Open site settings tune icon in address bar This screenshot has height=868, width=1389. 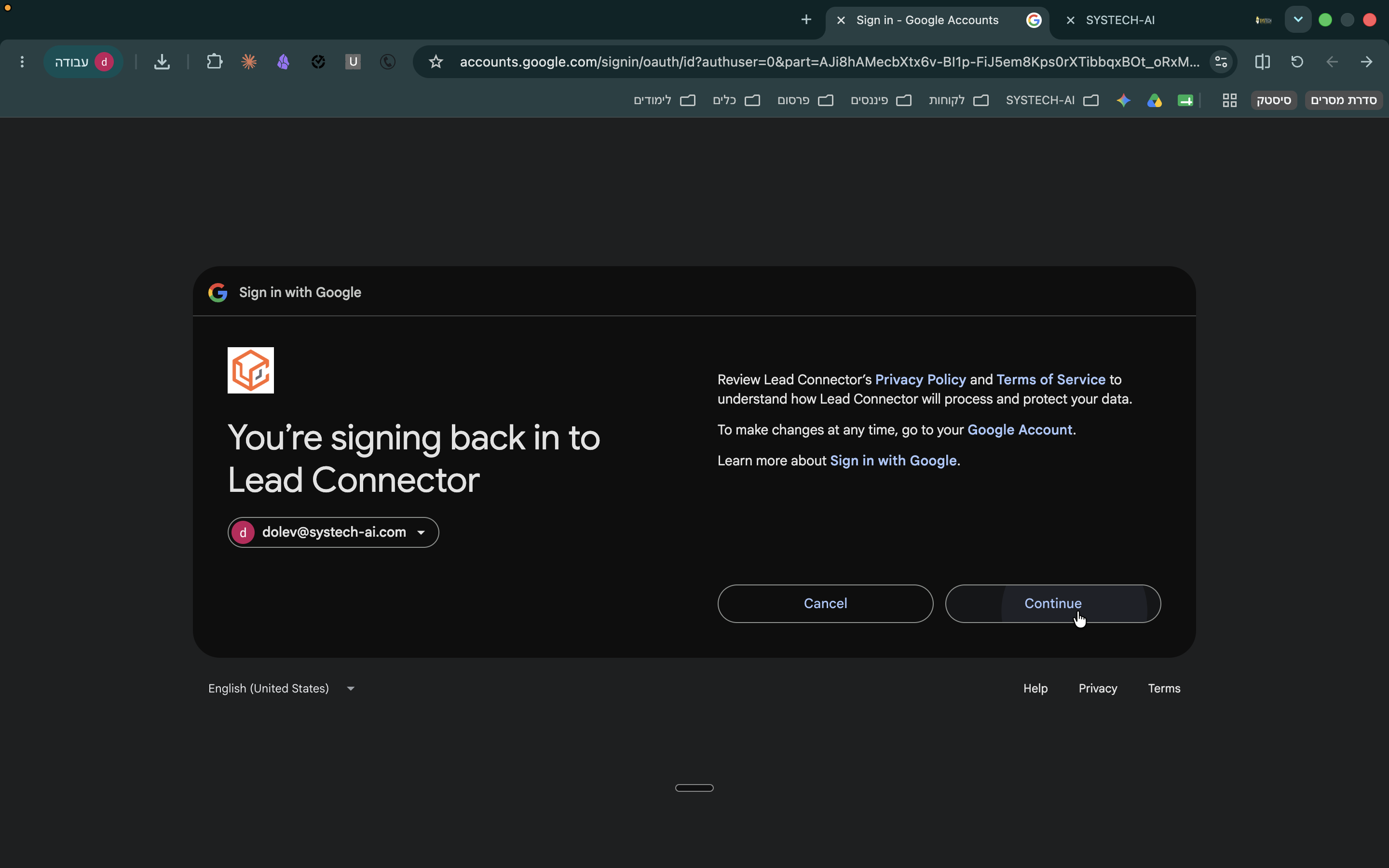tap(1221, 61)
